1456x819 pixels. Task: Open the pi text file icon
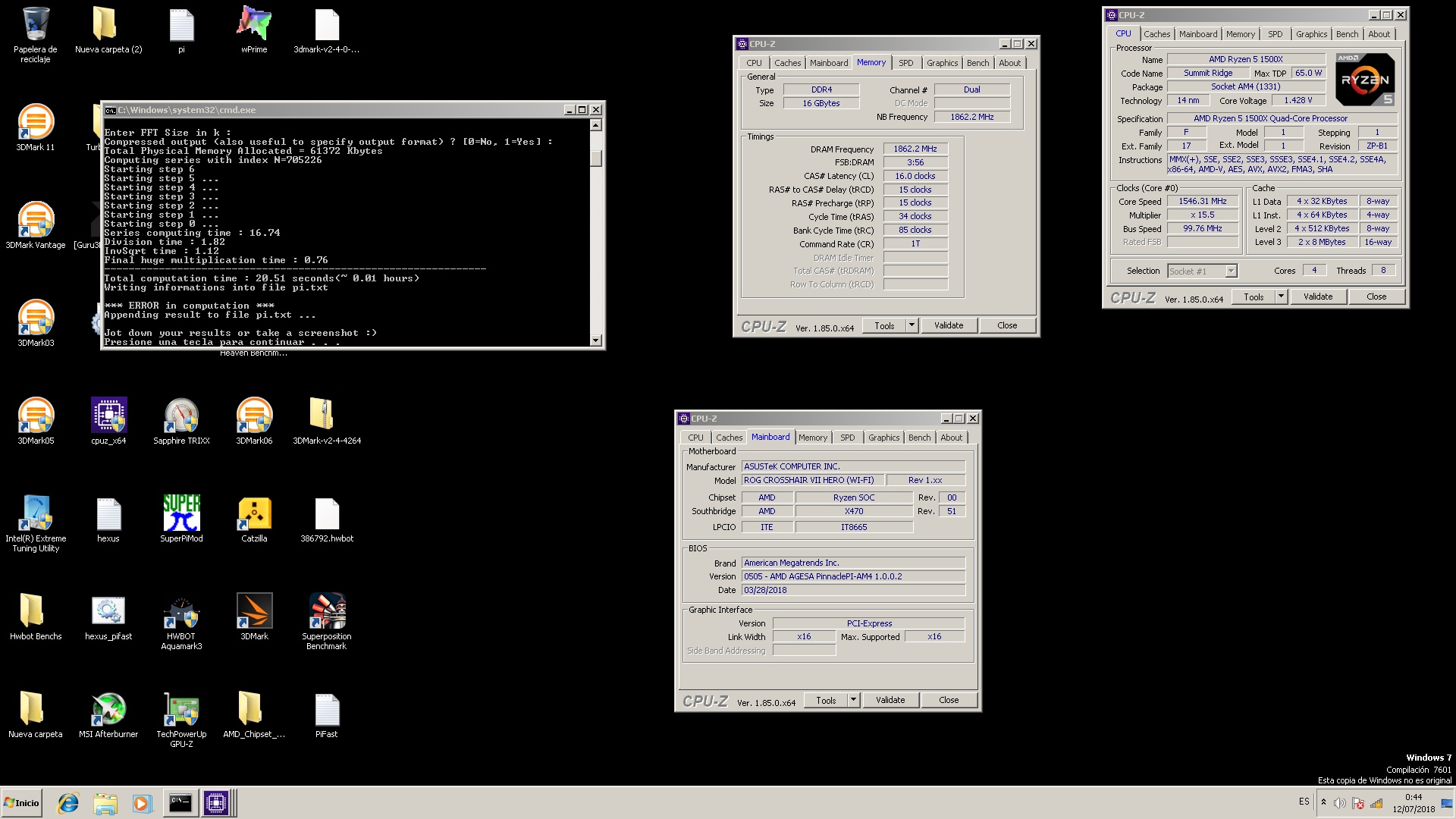181,30
